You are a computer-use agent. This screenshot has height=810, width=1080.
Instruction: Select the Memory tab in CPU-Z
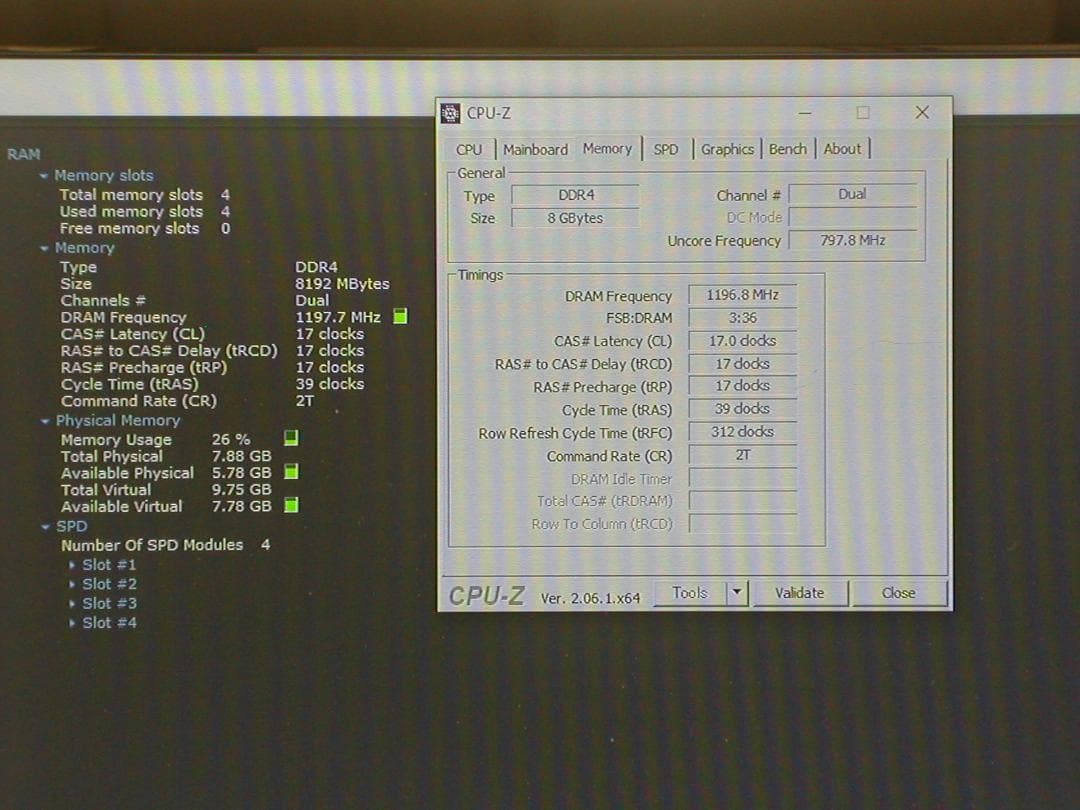[x=607, y=148]
